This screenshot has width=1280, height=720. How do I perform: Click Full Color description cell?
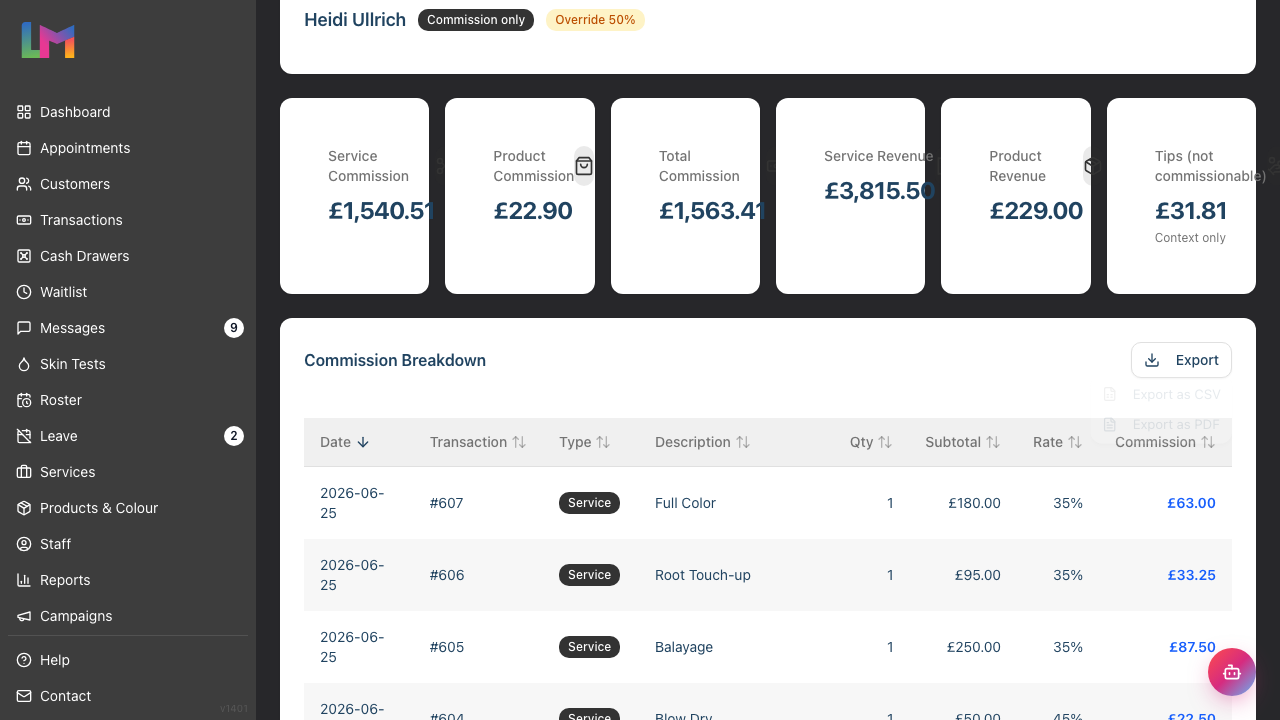(685, 503)
